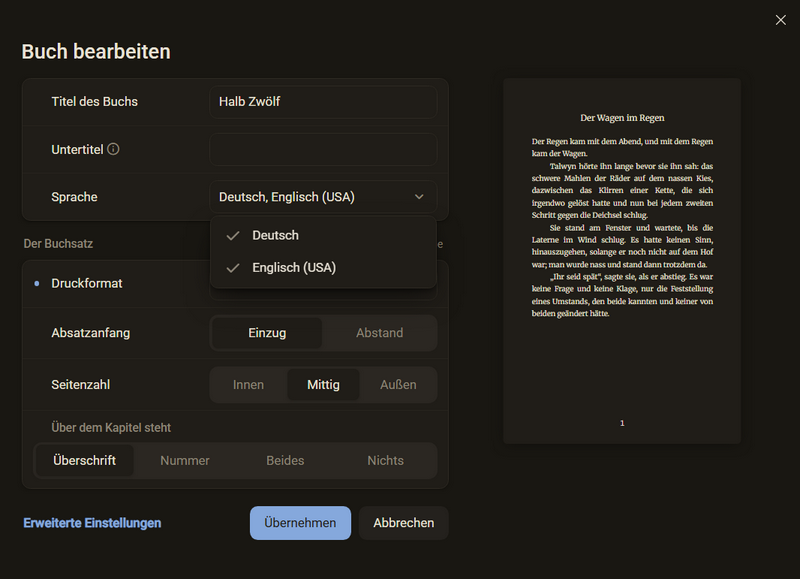This screenshot has width=800, height=579.
Task: Set Seitenzahl to Mittig
Action: [323, 385]
